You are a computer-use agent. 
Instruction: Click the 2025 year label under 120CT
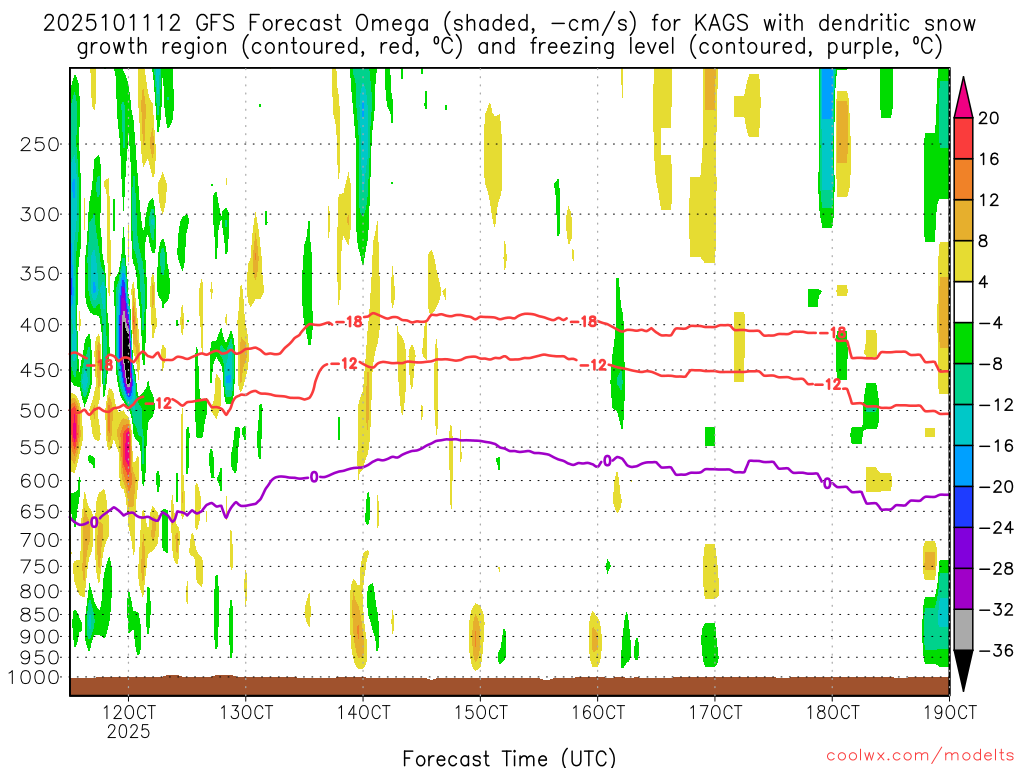pos(129,731)
